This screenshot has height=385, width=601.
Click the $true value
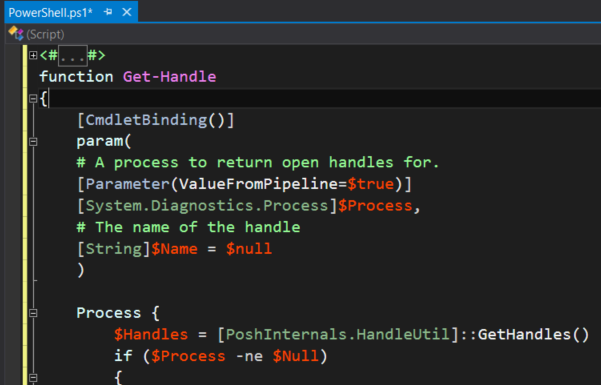[x=370, y=184]
